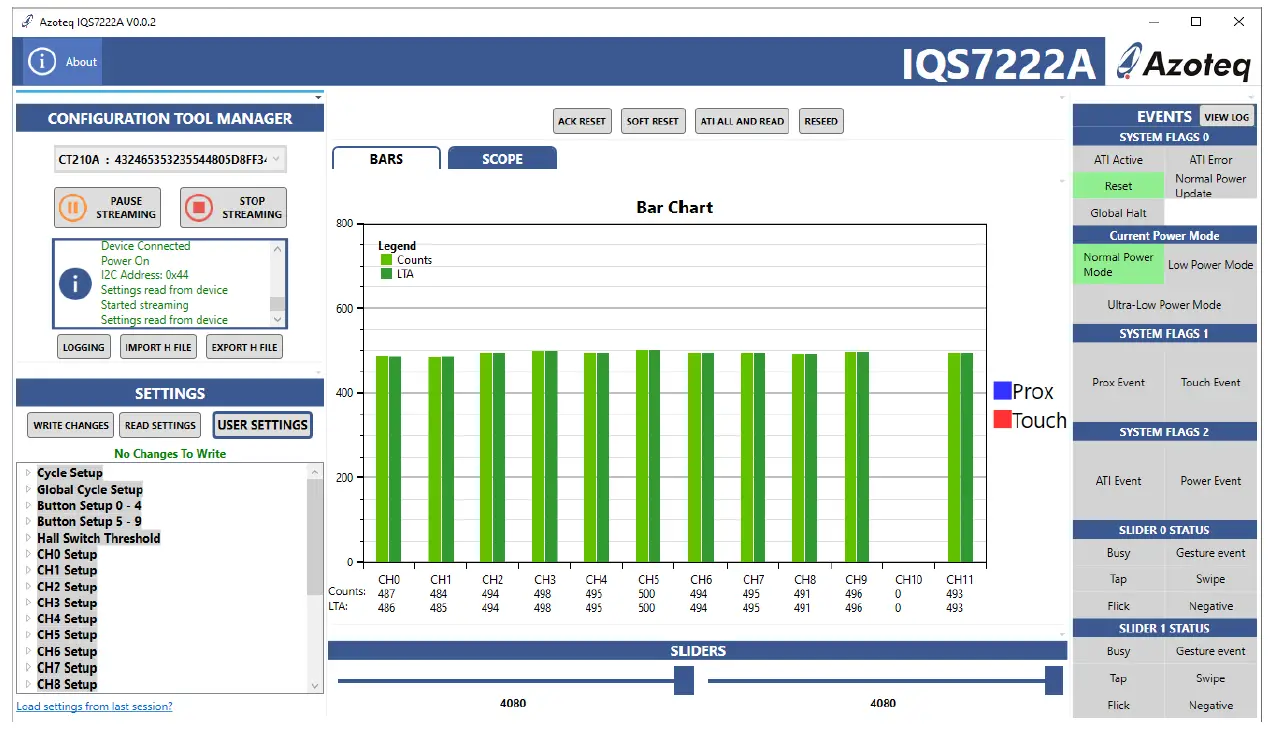The width and height of the screenshot is (1274, 732).
Task: Click the info icon beside the device status log
Action: tap(74, 284)
